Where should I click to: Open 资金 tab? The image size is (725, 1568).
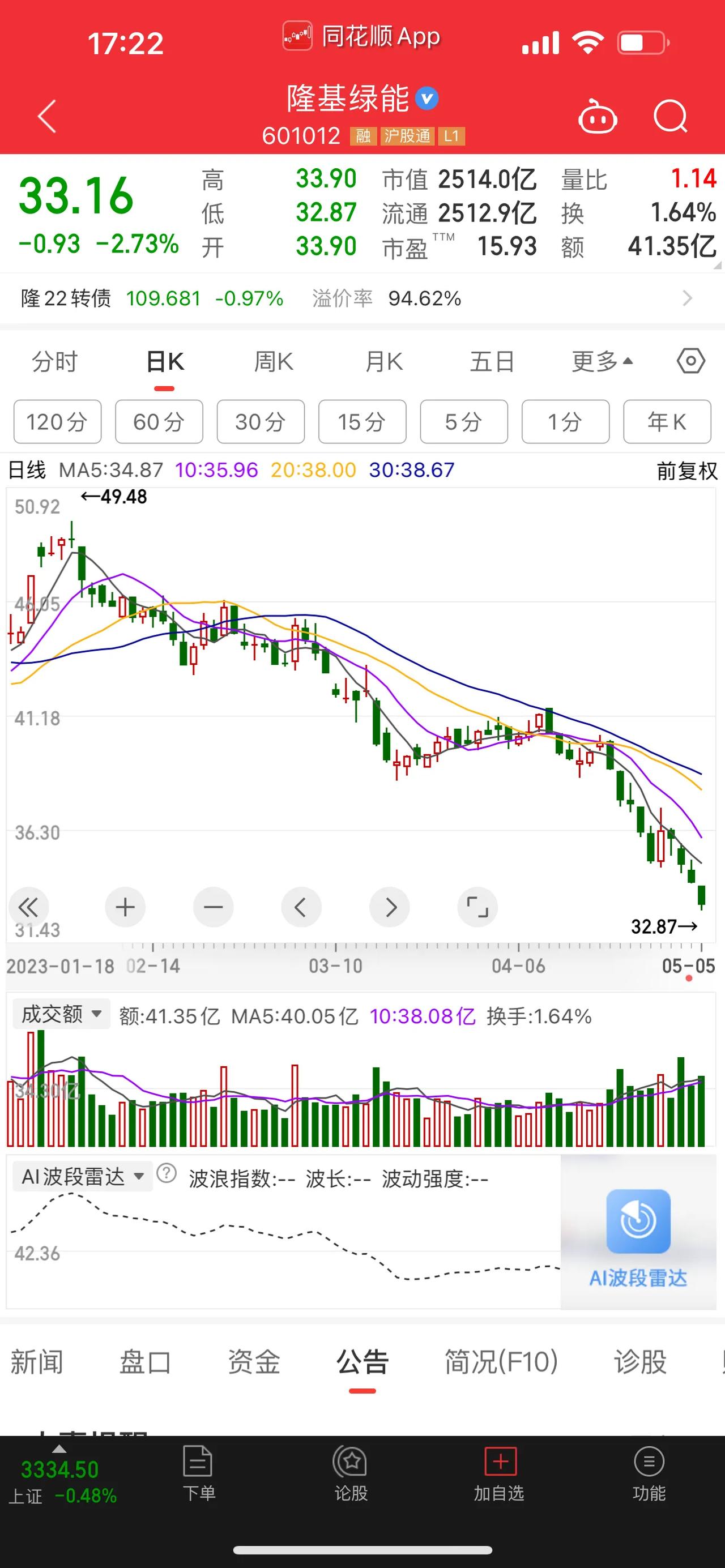253,1361
